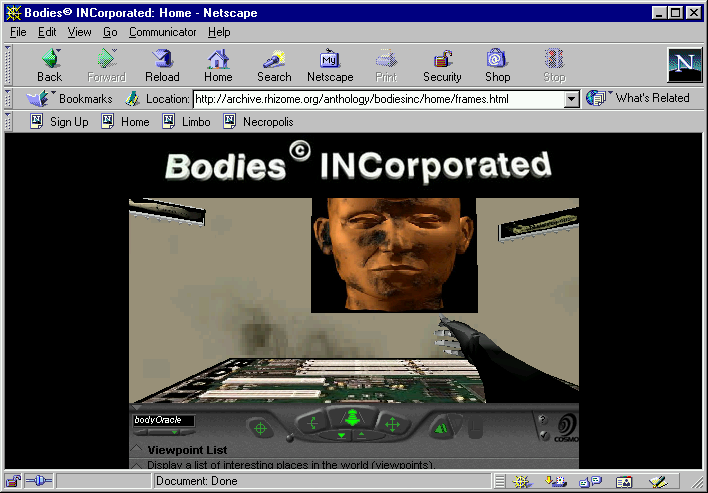The image size is (708, 493).
Task: Click the dimmed Redo Move button
Action: 457,423
